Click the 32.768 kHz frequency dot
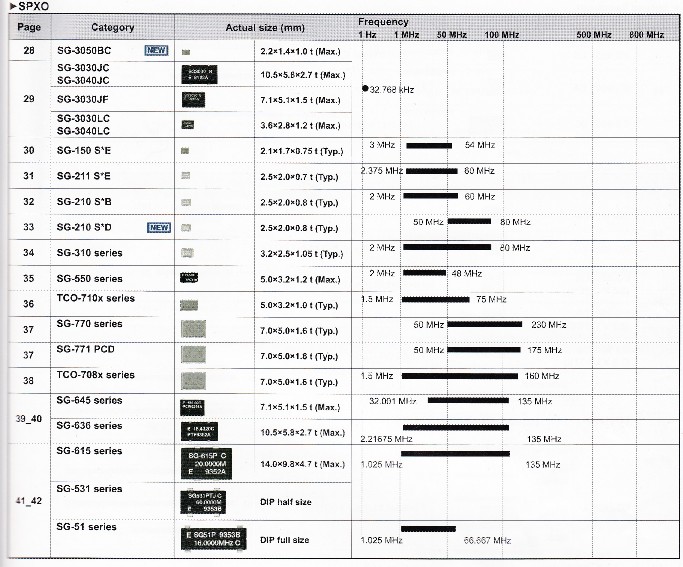 [365, 88]
